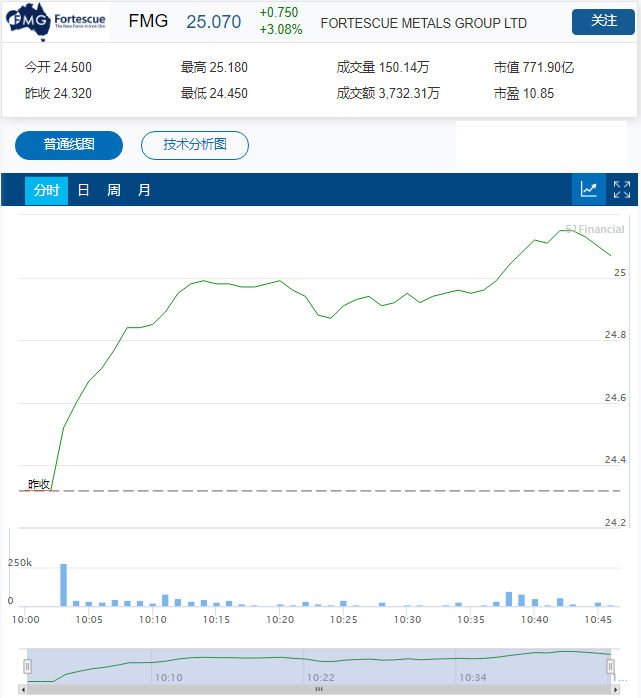
Task: Click the 10:45 time axis label
Action: click(x=598, y=620)
